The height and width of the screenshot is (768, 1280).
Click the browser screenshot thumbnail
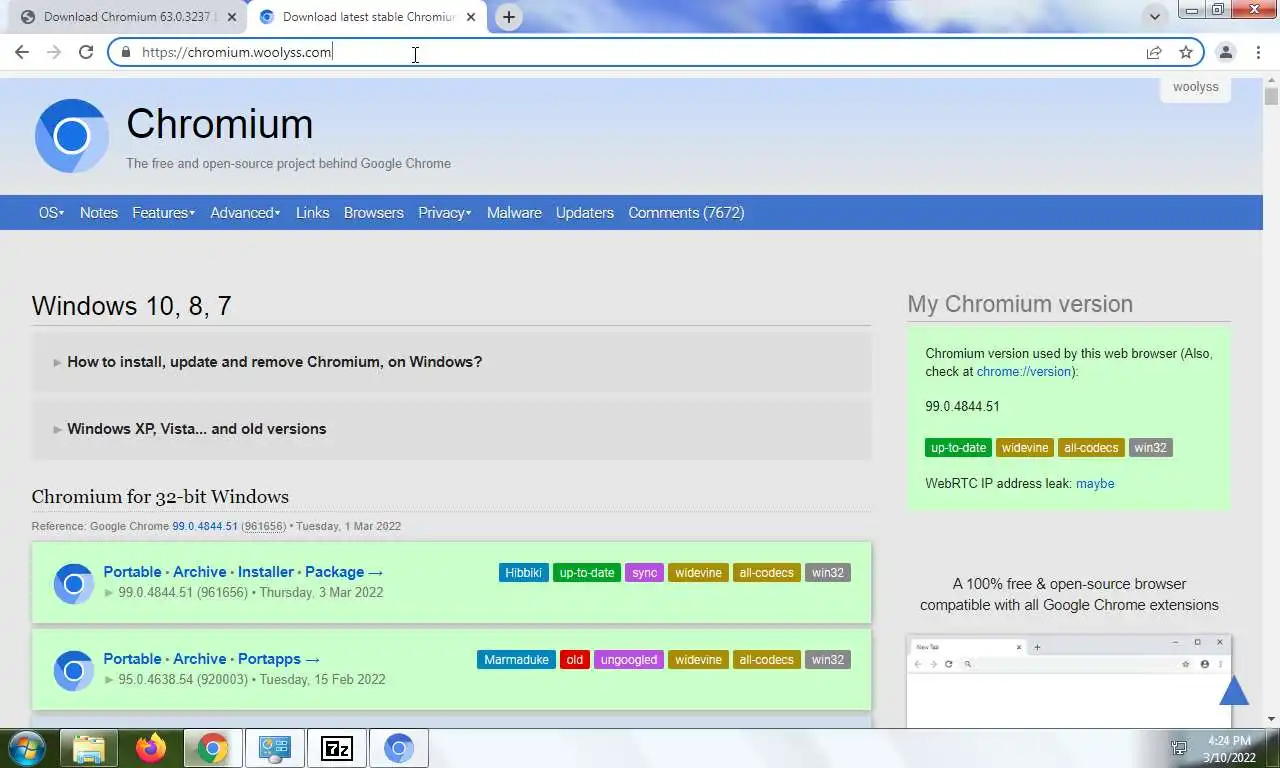[1069, 681]
